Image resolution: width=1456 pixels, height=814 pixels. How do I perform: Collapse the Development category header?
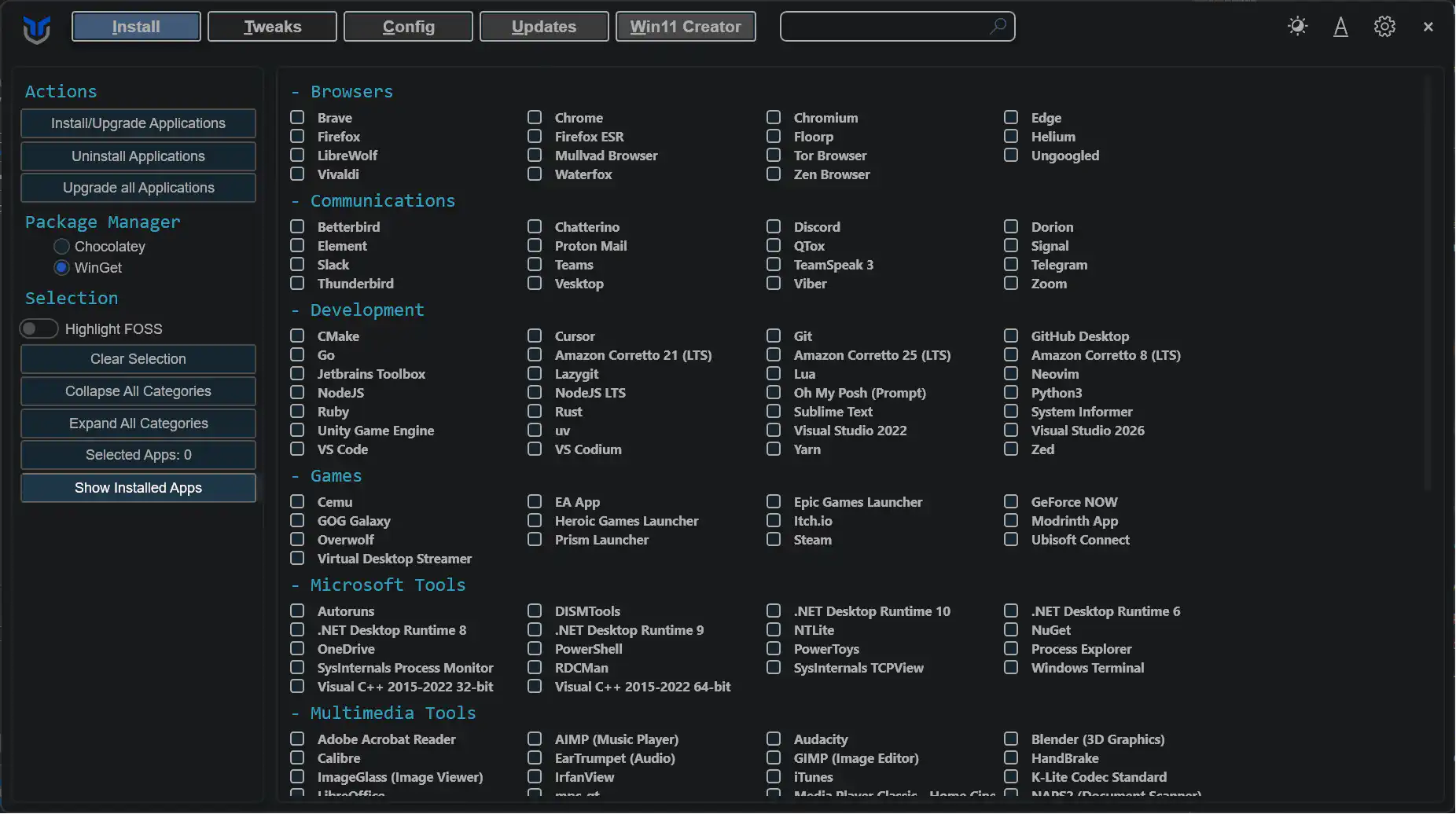click(358, 310)
